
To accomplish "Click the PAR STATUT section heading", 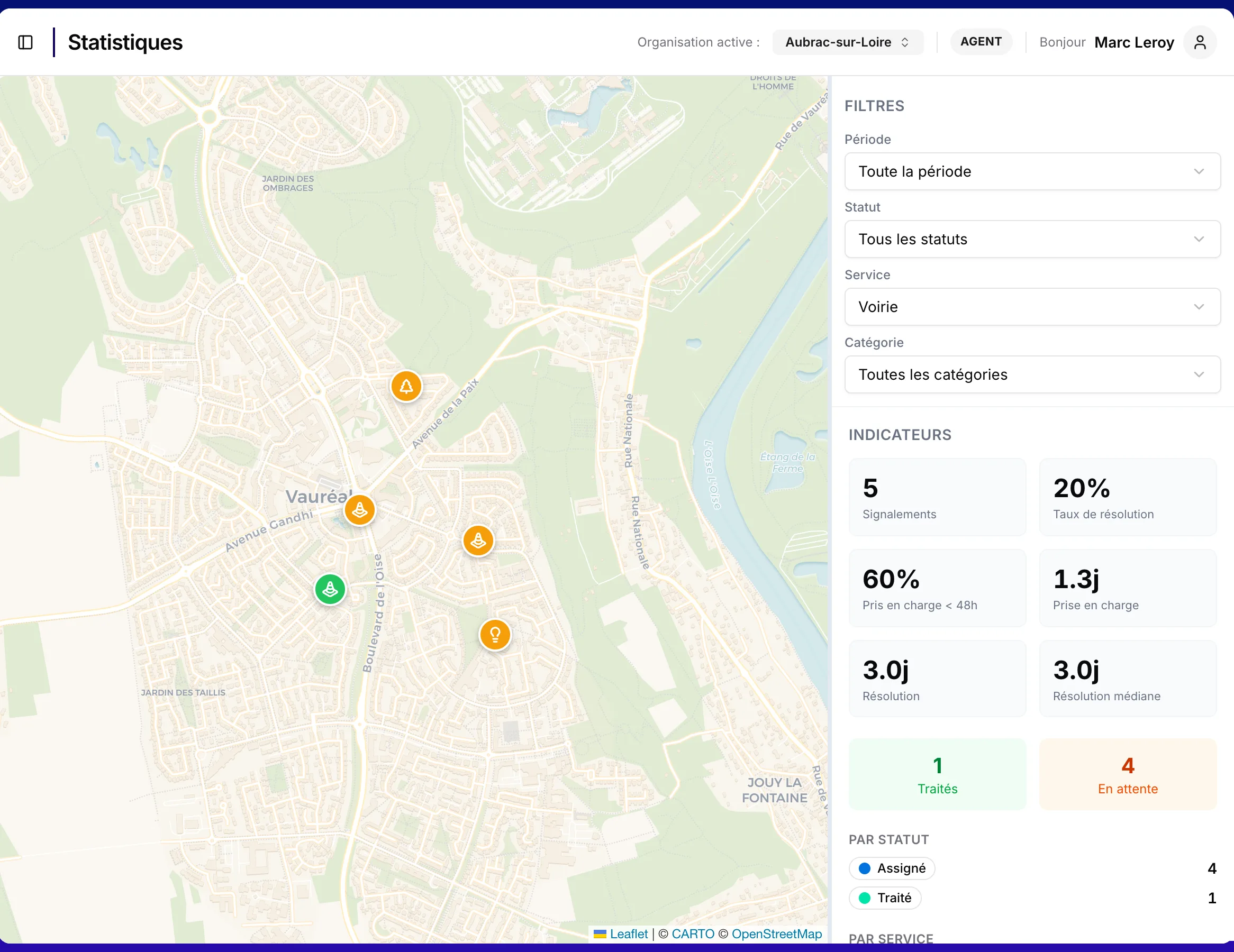I will (x=888, y=840).
